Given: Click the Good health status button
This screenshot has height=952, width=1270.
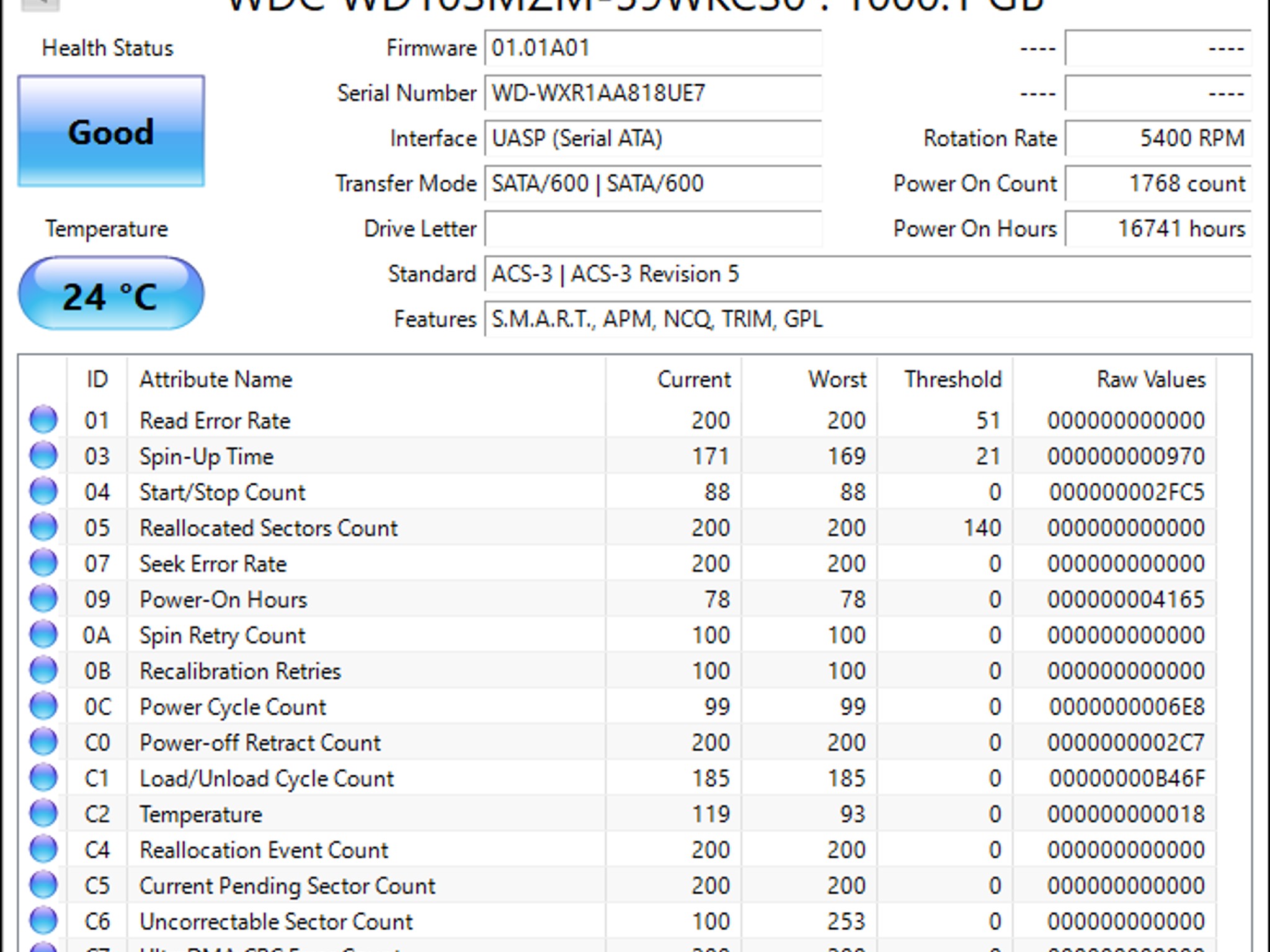Looking at the screenshot, I should pyautogui.click(x=111, y=131).
